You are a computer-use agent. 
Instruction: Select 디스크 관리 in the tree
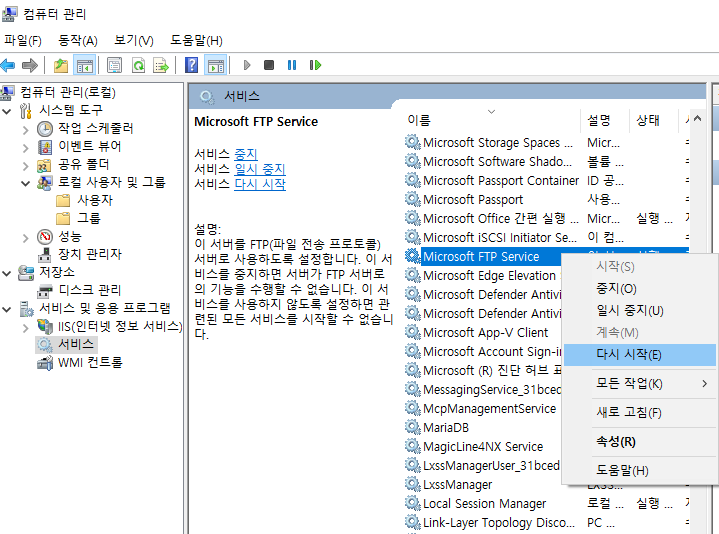coord(90,290)
